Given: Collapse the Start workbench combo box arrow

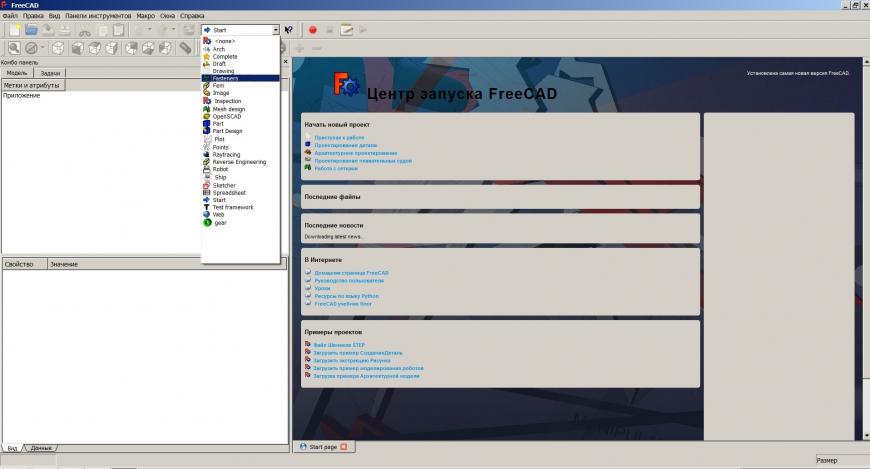Looking at the screenshot, I should click(276, 30).
